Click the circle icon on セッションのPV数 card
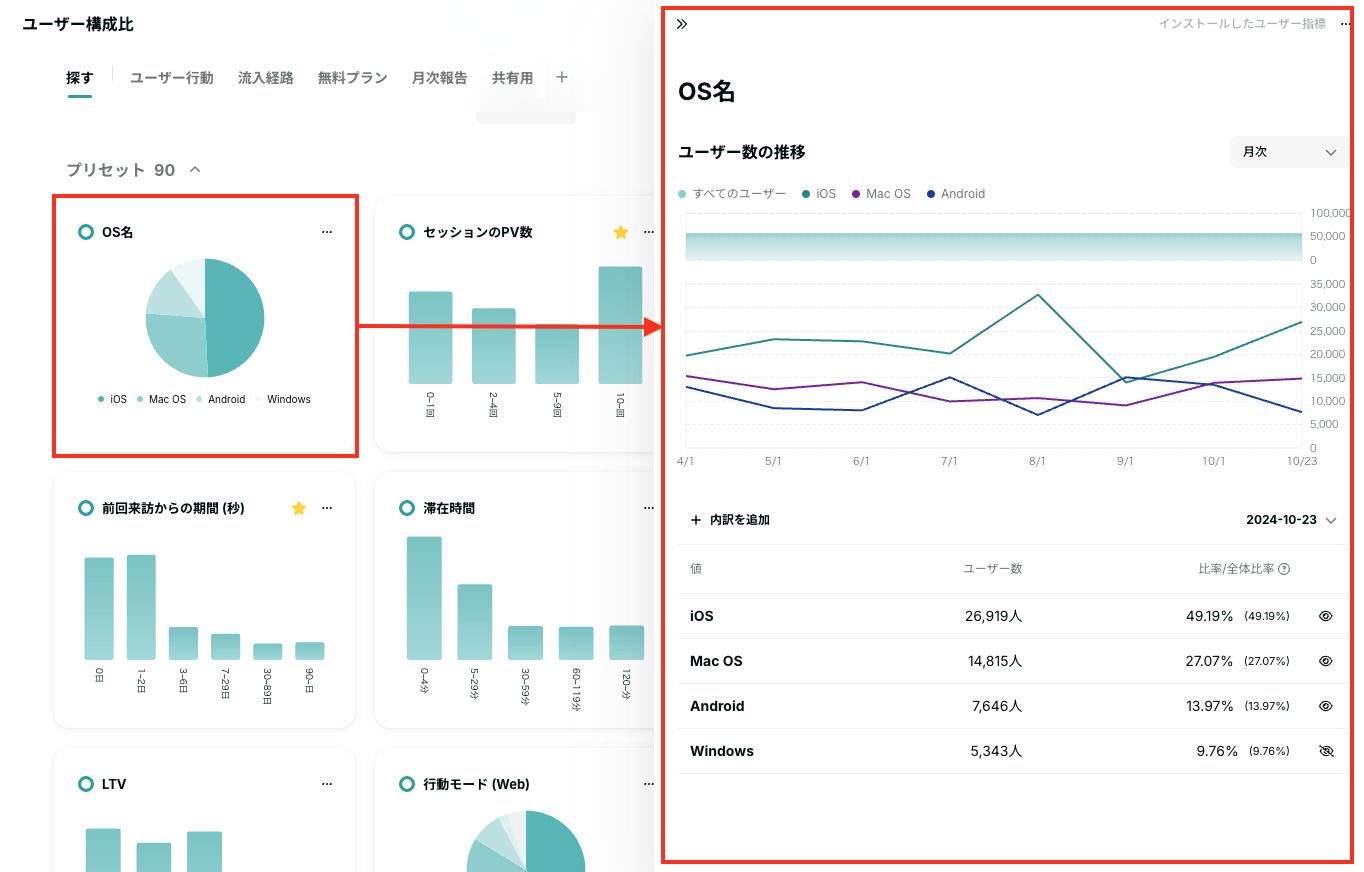 pos(406,232)
